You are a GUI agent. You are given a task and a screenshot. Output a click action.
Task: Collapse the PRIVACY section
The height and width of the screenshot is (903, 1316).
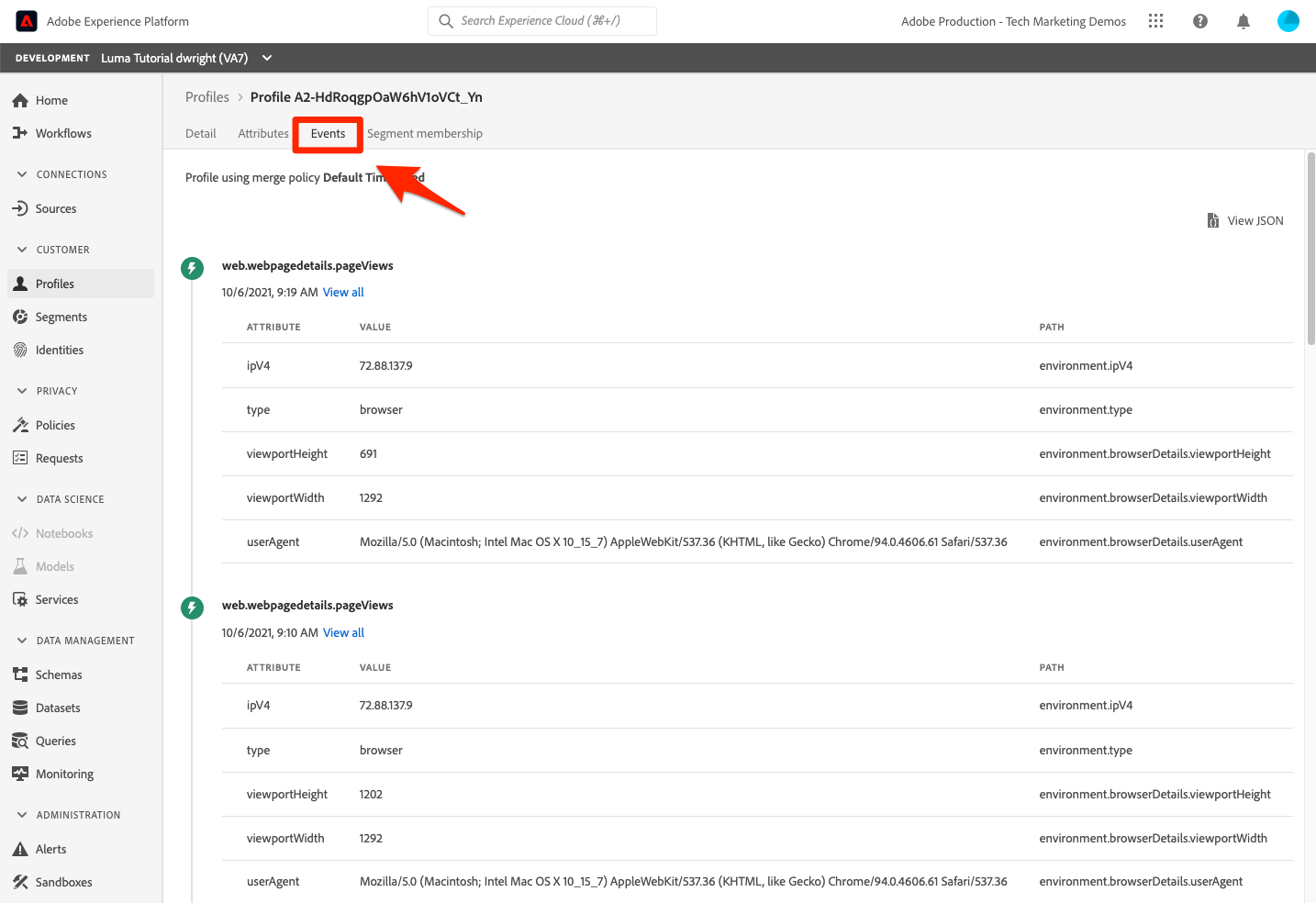(22, 391)
